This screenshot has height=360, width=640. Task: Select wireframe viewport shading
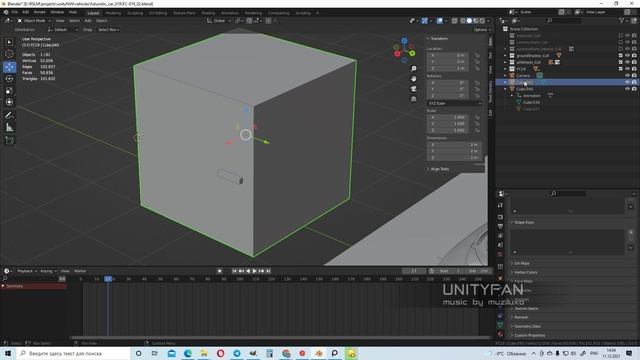pos(463,20)
